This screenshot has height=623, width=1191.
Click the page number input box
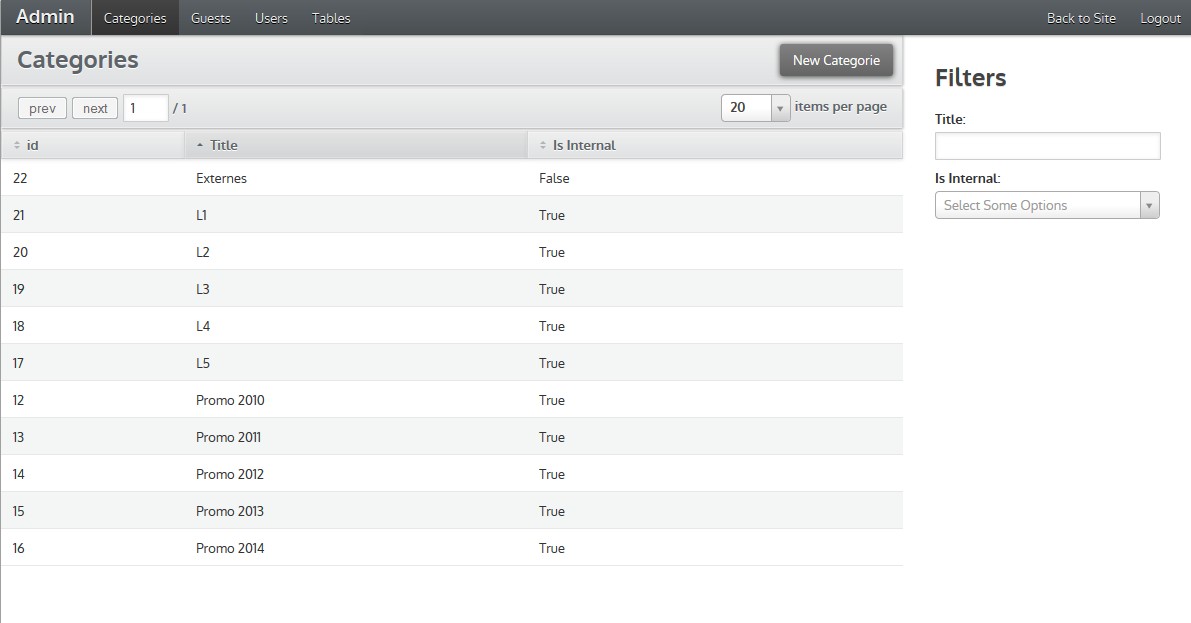click(x=145, y=108)
